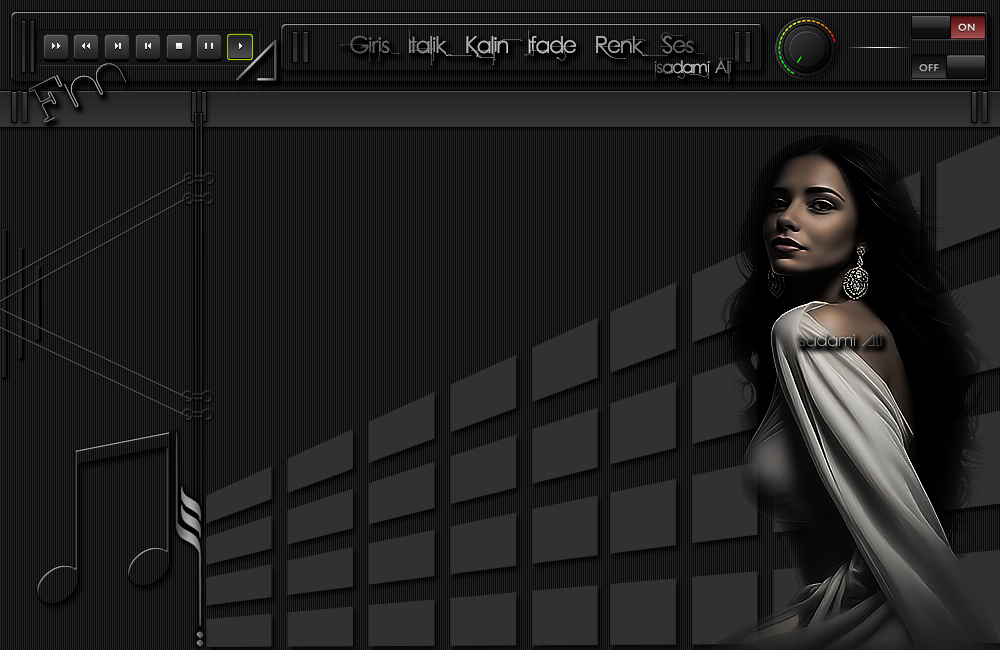Skip to the previous track
The width and height of the screenshot is (1000, 650).
coord(148,47)
